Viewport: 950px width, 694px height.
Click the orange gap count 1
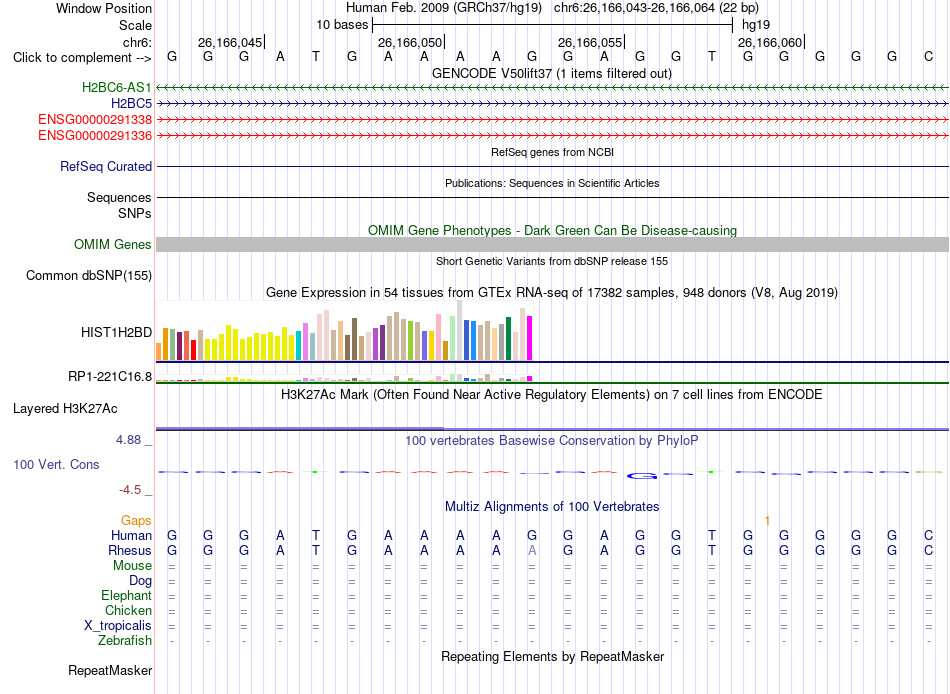767,520
